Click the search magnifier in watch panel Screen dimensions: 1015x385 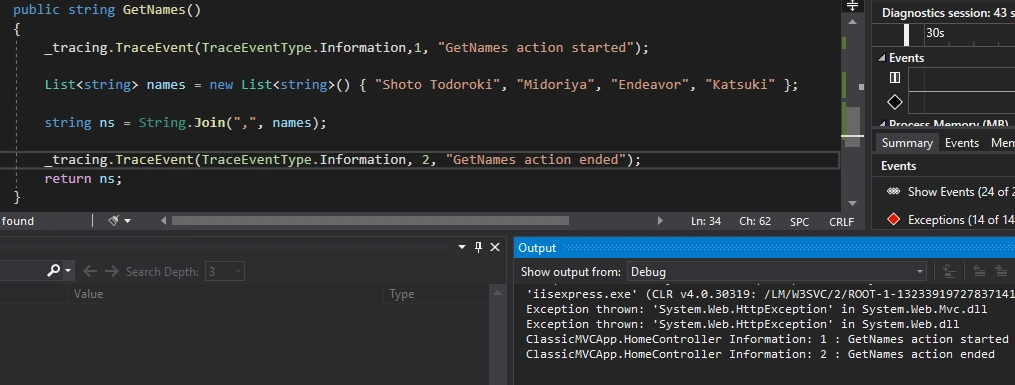point(54,271)
